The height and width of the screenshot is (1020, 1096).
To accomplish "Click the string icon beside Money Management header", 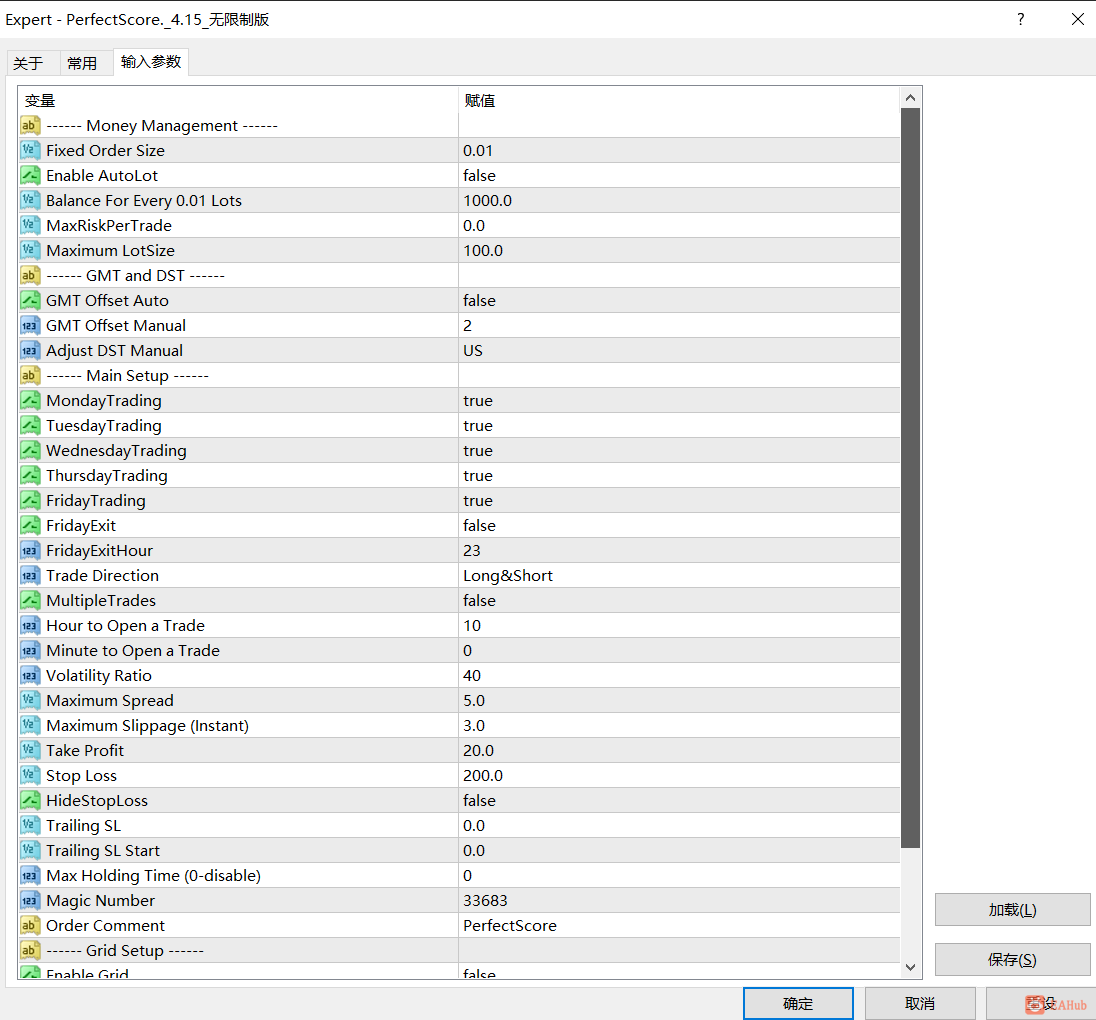I will tap(30, 125).
